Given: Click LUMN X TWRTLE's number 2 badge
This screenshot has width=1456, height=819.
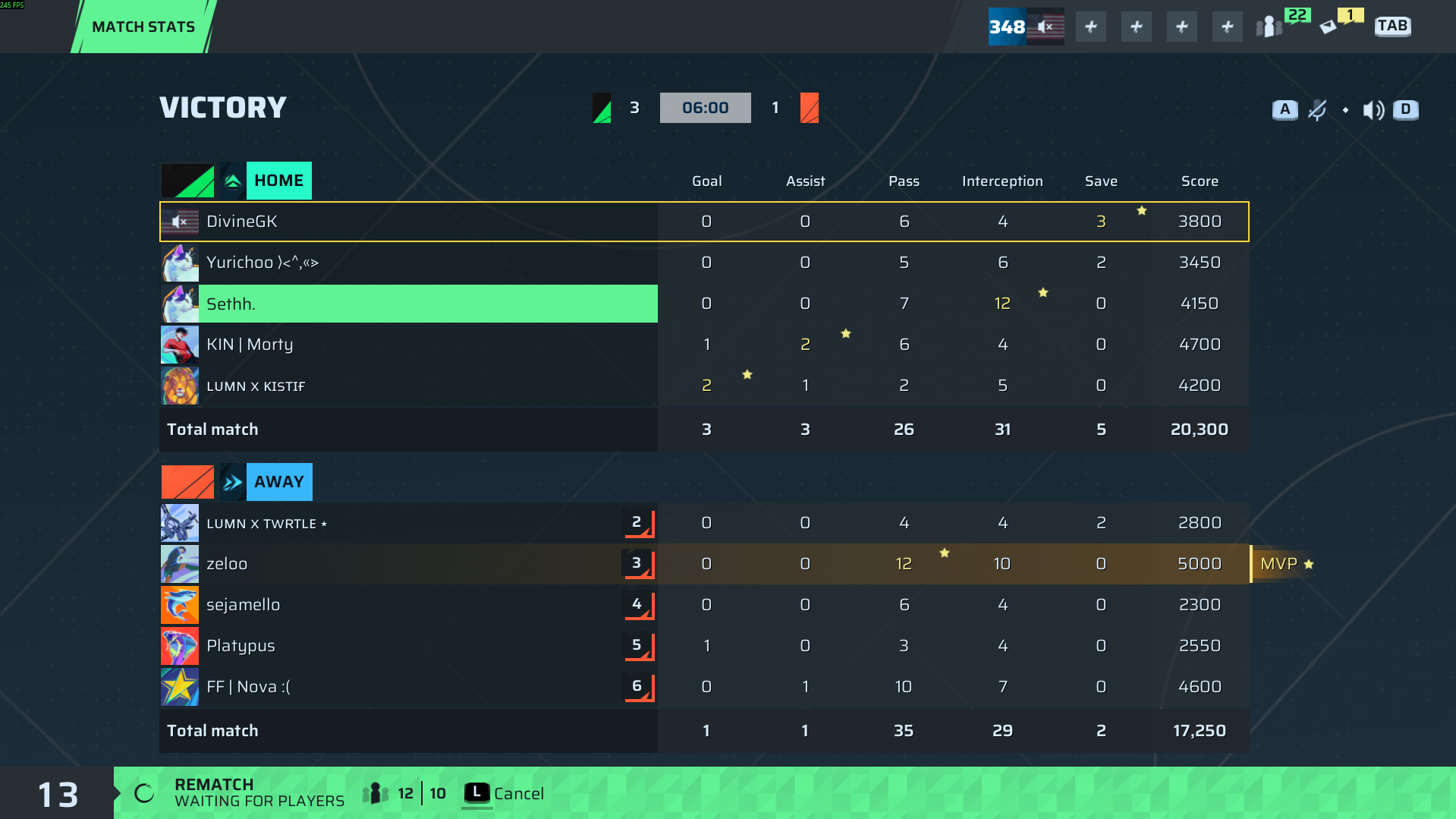Looking at the screenshot, I should click(638, 523).
